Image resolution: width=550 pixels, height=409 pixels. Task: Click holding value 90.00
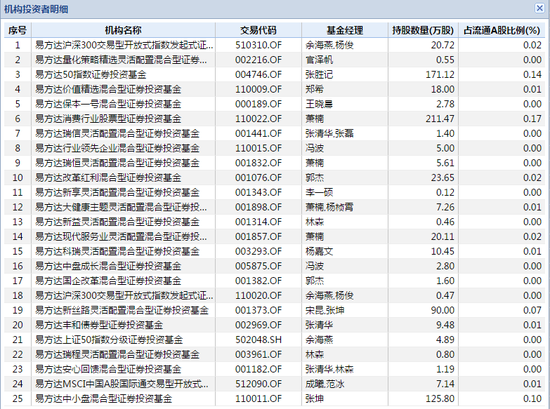coord(442,310)
